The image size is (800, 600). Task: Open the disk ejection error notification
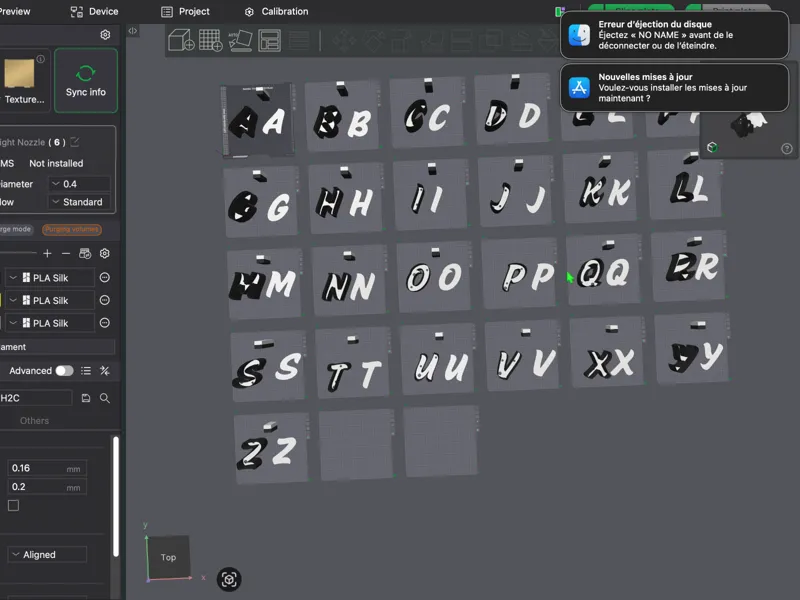674,35
